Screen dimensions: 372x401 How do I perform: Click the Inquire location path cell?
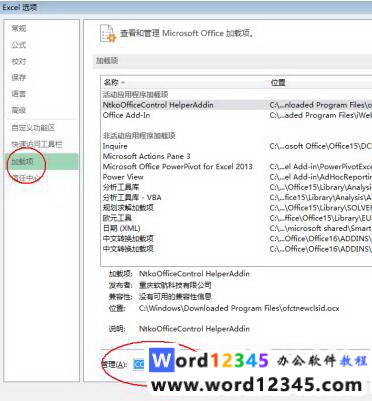pos(320,146)
